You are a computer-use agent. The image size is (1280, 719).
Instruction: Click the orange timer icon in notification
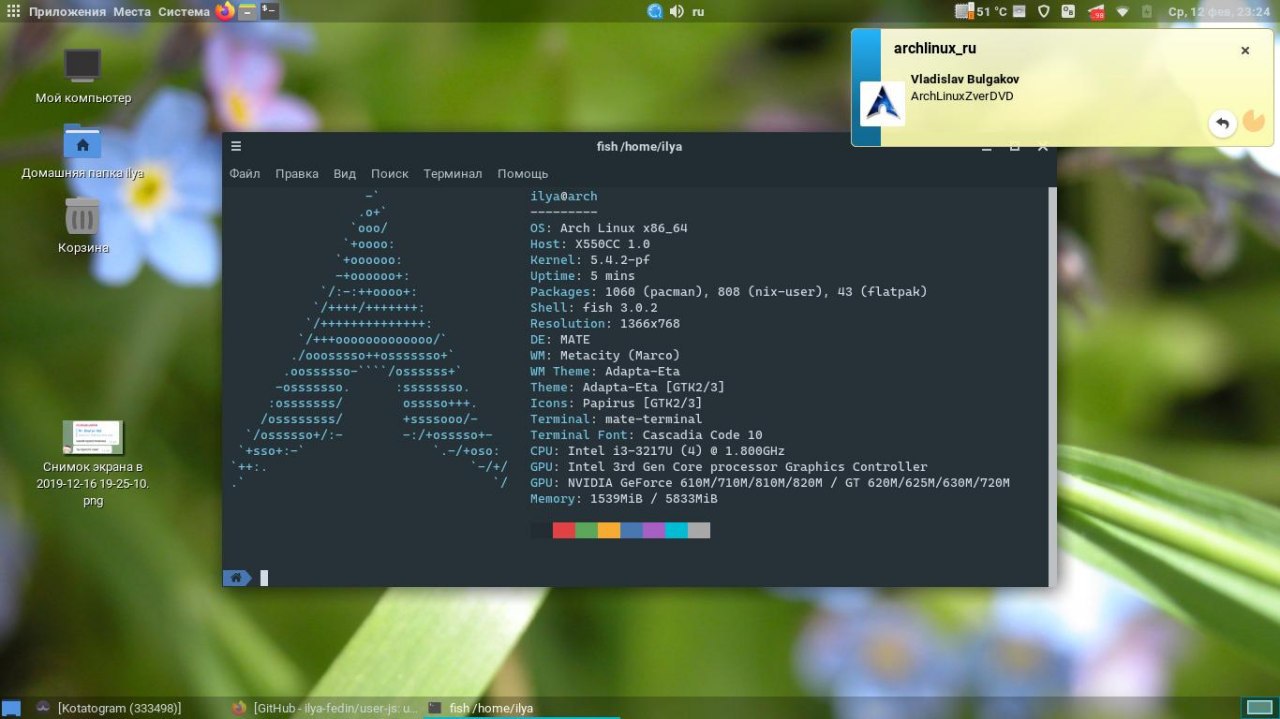coord(1252,122)
